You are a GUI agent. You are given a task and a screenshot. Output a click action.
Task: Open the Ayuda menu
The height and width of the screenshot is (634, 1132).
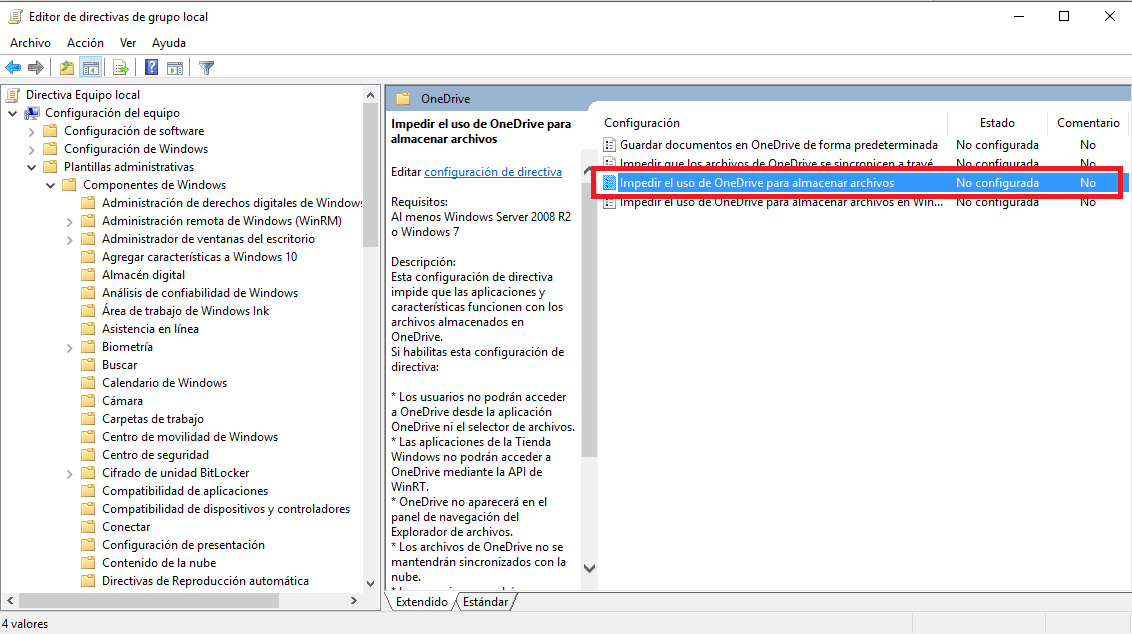pyautogui.click(x=169, y=43)
